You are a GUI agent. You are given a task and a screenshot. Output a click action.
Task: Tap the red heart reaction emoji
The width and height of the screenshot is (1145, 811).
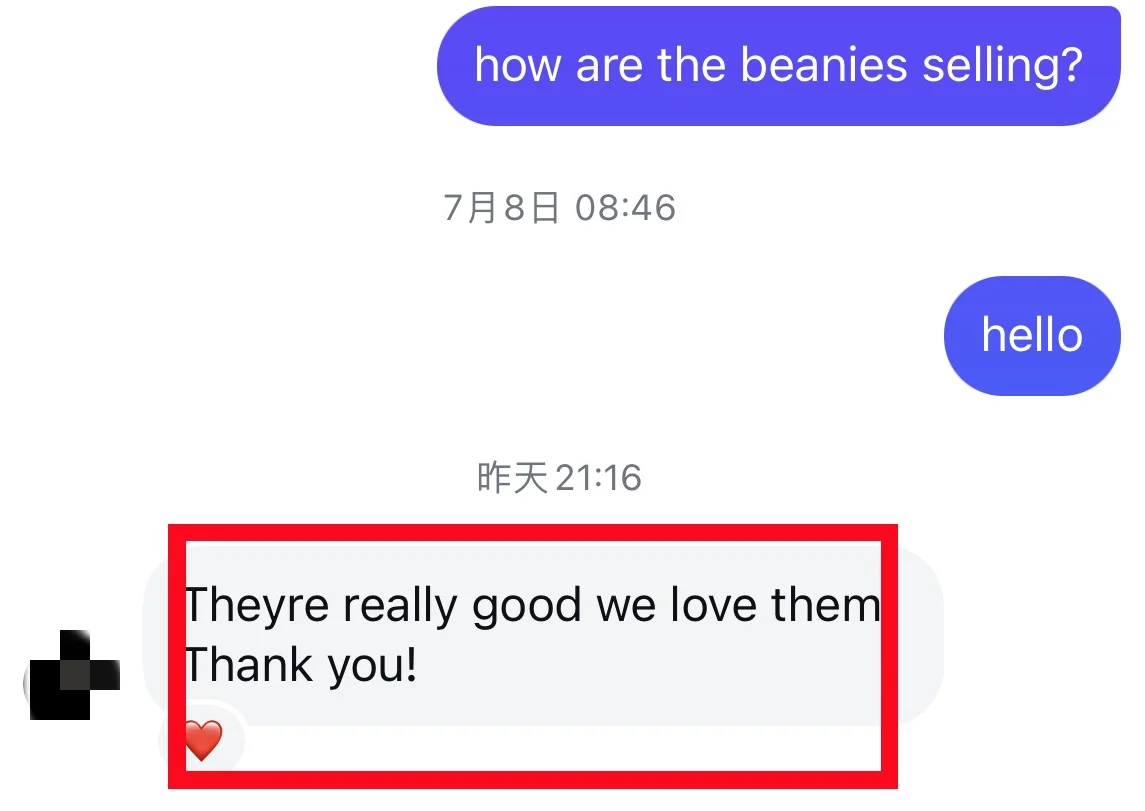(x=203, y=739)
